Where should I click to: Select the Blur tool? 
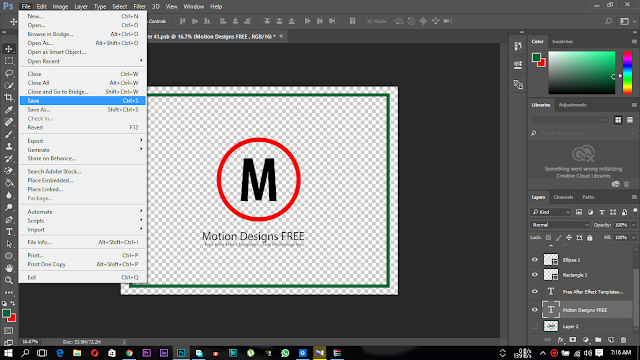pos(9,195)
